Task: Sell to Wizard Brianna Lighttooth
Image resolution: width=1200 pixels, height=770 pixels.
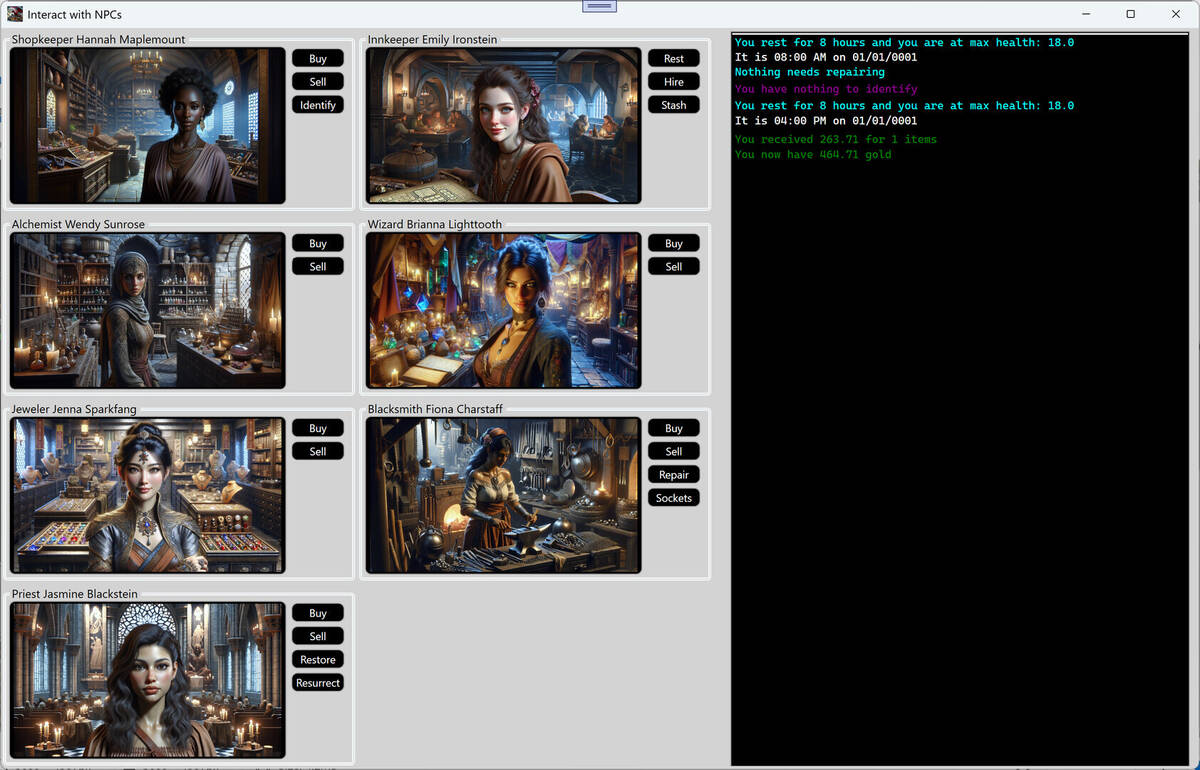Action: tap(674, 266)
